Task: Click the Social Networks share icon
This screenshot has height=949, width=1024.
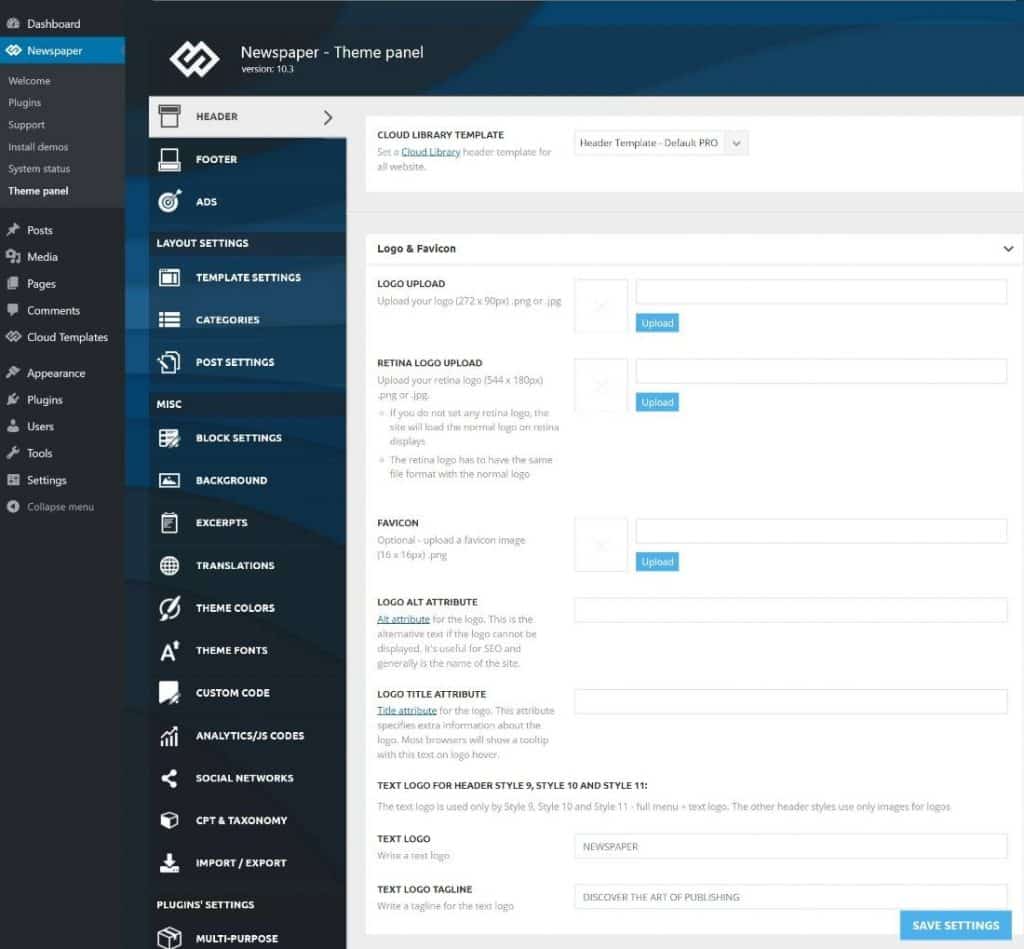Action: point(169,779)
